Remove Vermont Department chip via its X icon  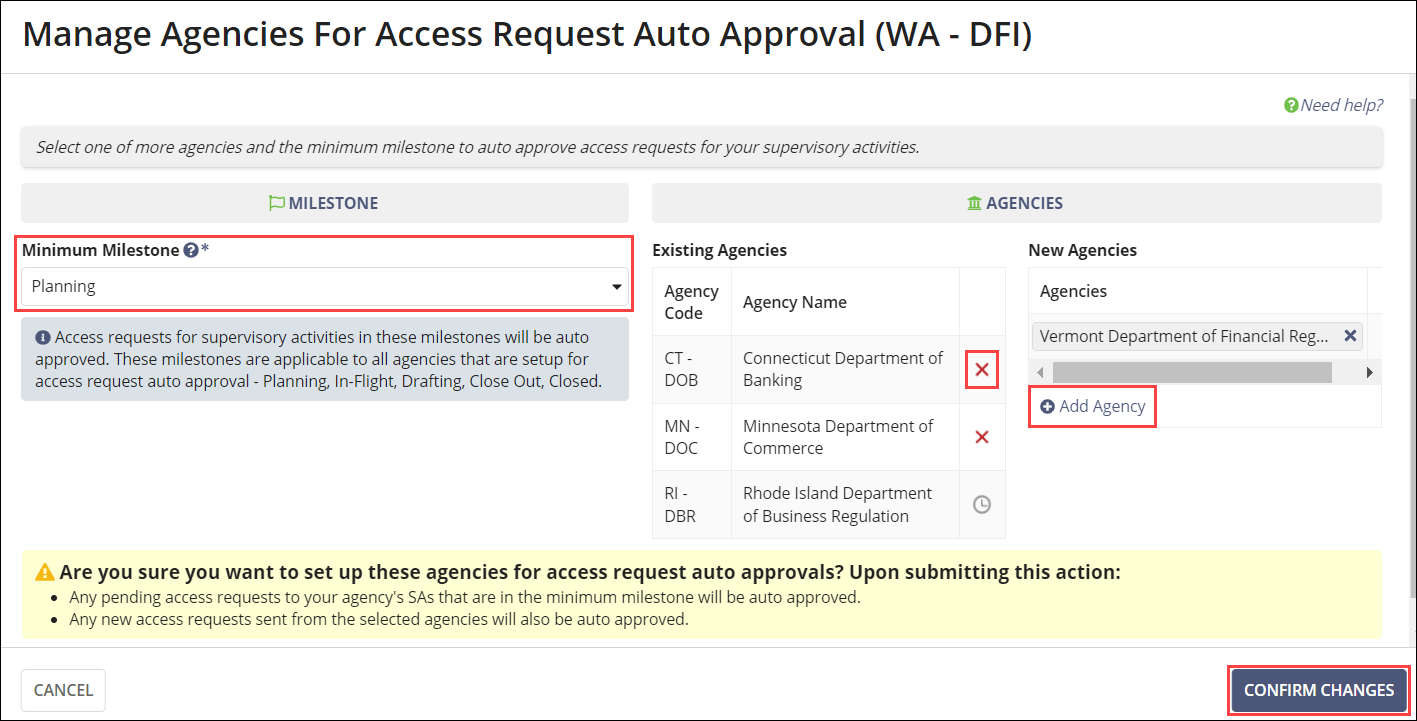pos(1352,336)
